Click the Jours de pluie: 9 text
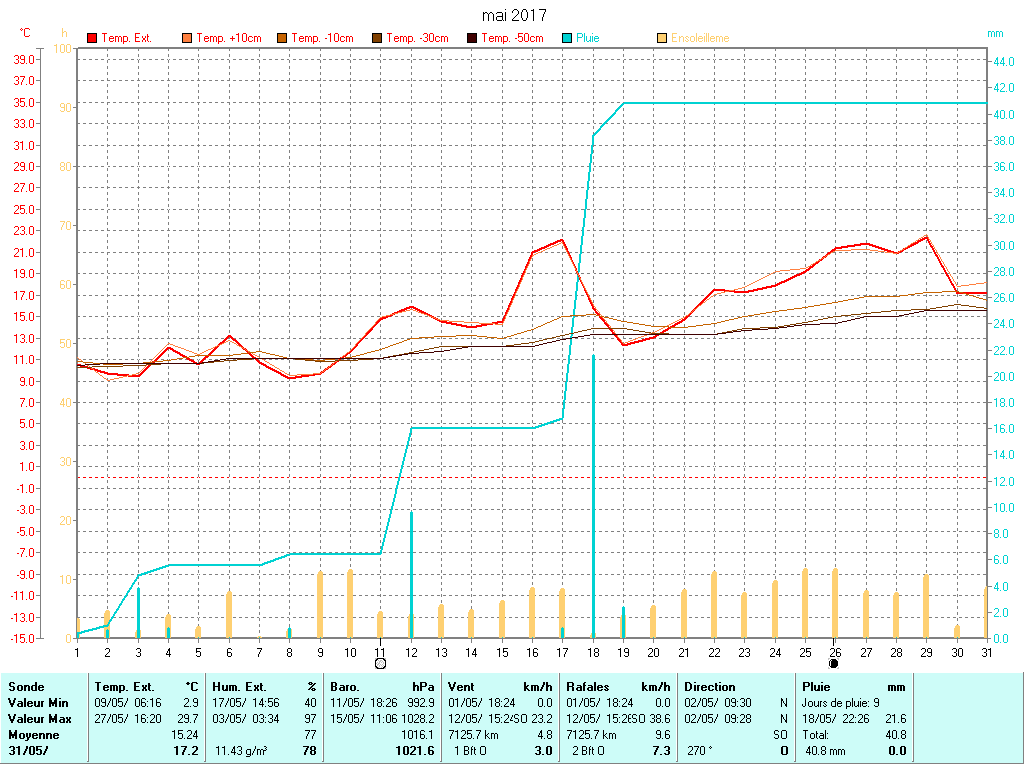This screenshot has width=1024, height=764. 841,703
